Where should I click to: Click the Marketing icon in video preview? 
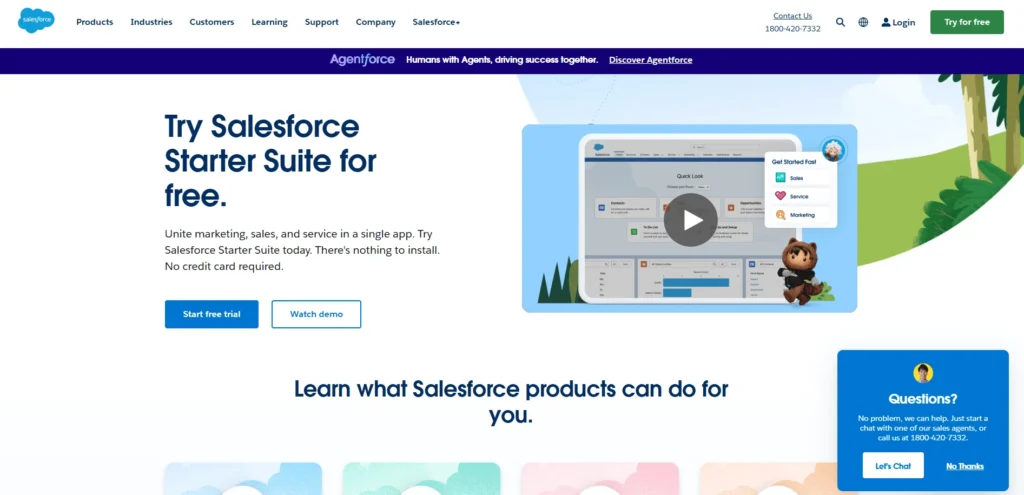tap(781, 215)
